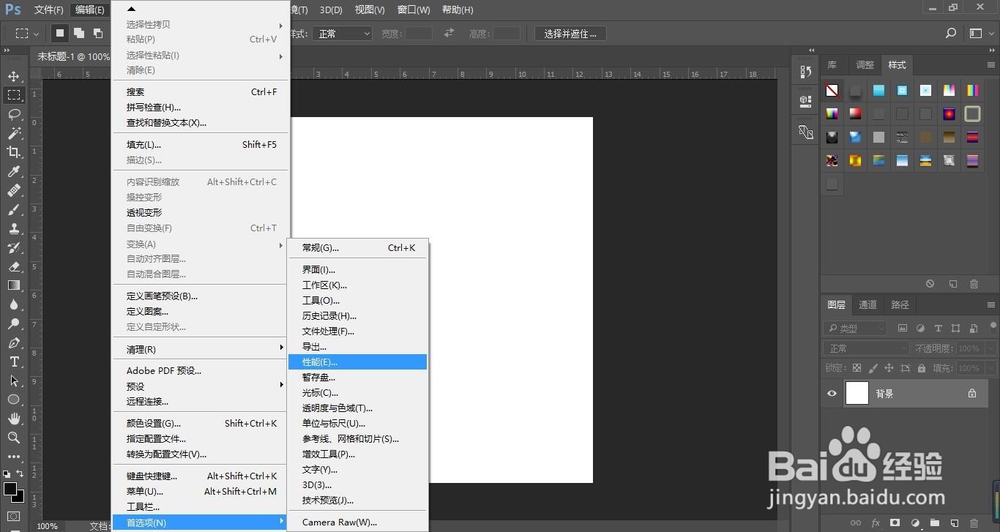
Task: Select the Path Selection arrow tool
Action: 13,381
